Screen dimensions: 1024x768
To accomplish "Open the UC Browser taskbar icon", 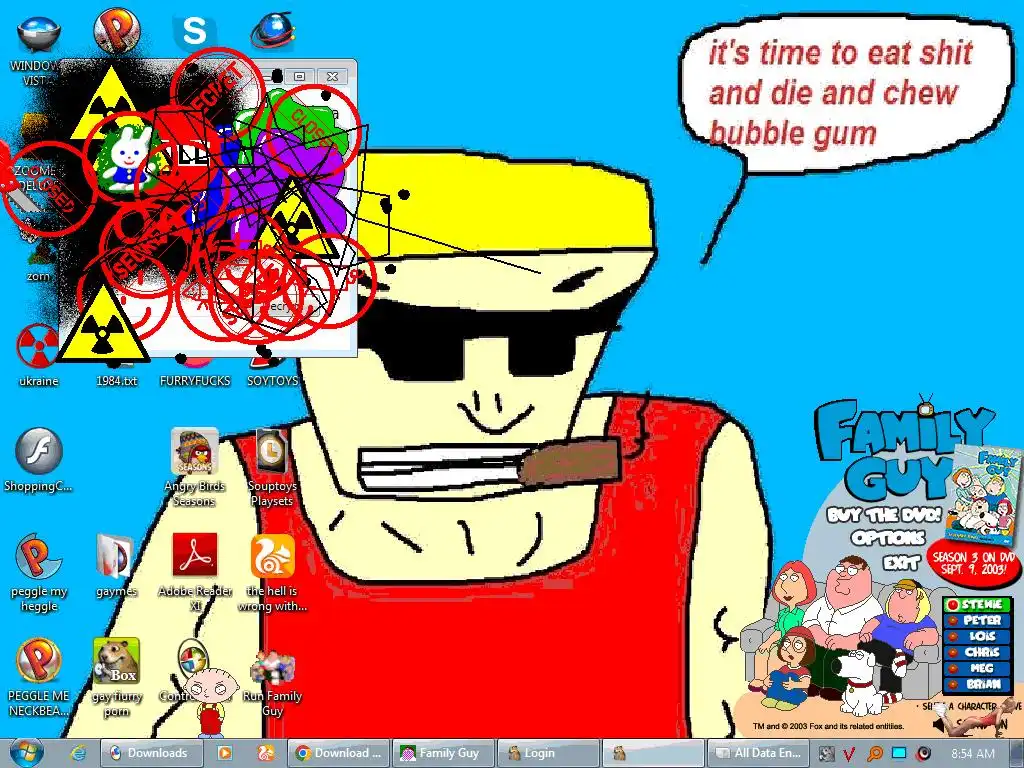I will coord(265,753).
